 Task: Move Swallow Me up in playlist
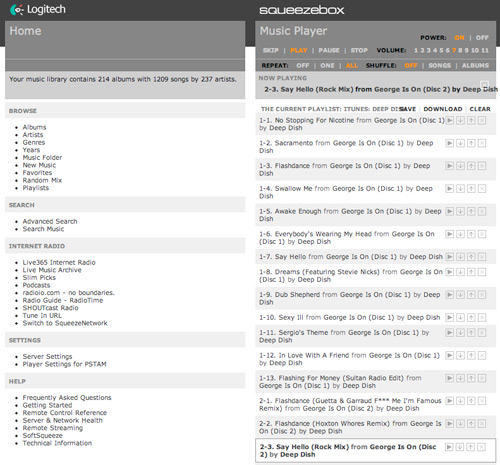pos(471,189)
